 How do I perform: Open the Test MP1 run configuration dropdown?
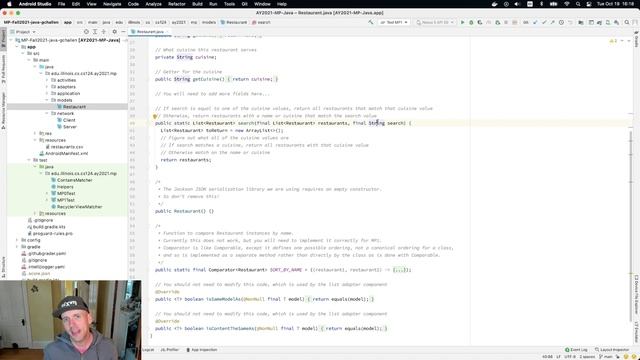[394, 22]
